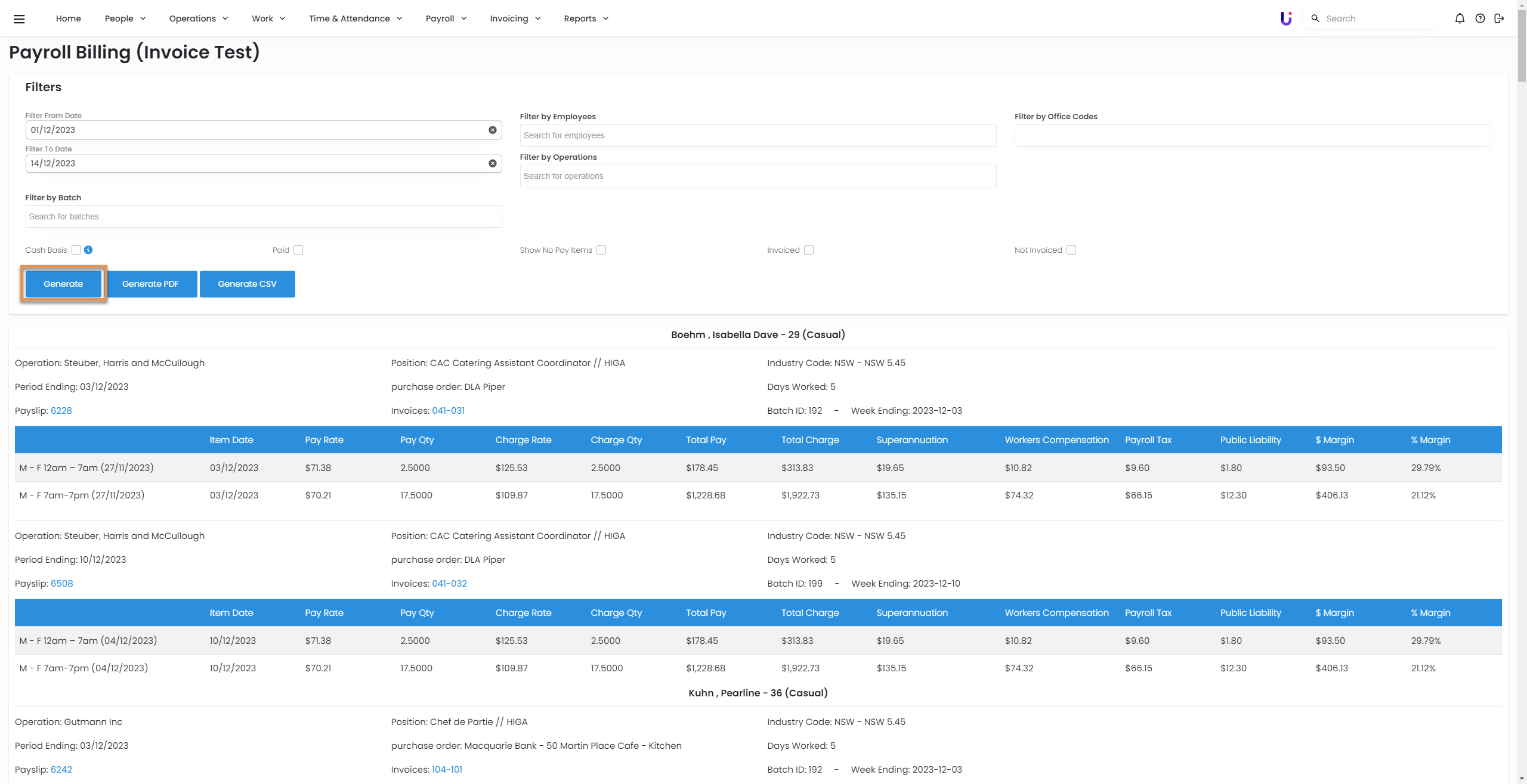The image size is (1527, 784).
Task: Expand the Payroll dropdown menu
Action: coord(446,18)
